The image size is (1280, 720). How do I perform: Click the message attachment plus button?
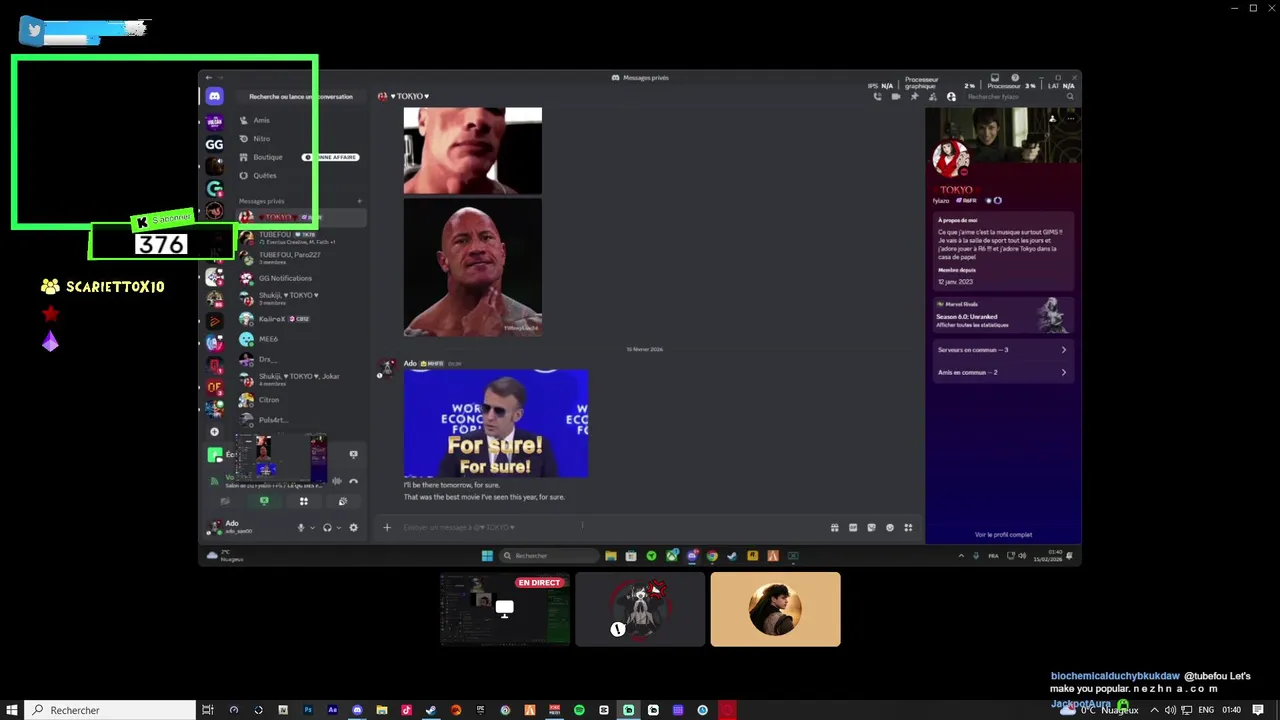[x=387, y=527]
